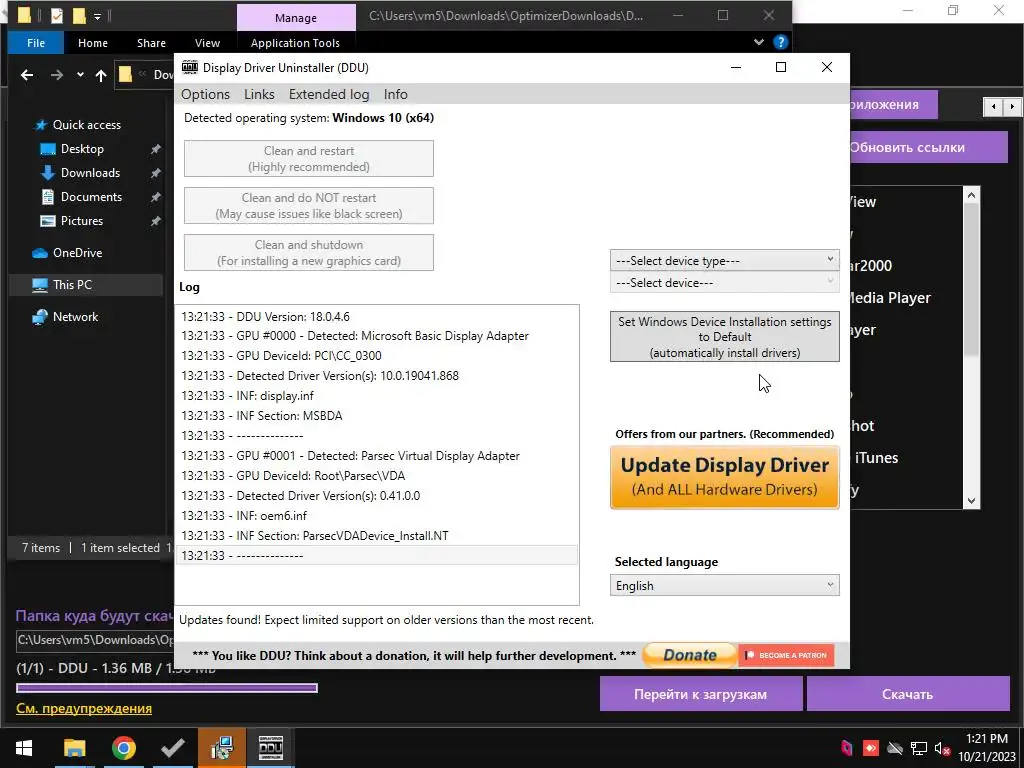1024x768 pixels.
Task: Open the Application Tools tab in Explorer
Action: (295, 43)
